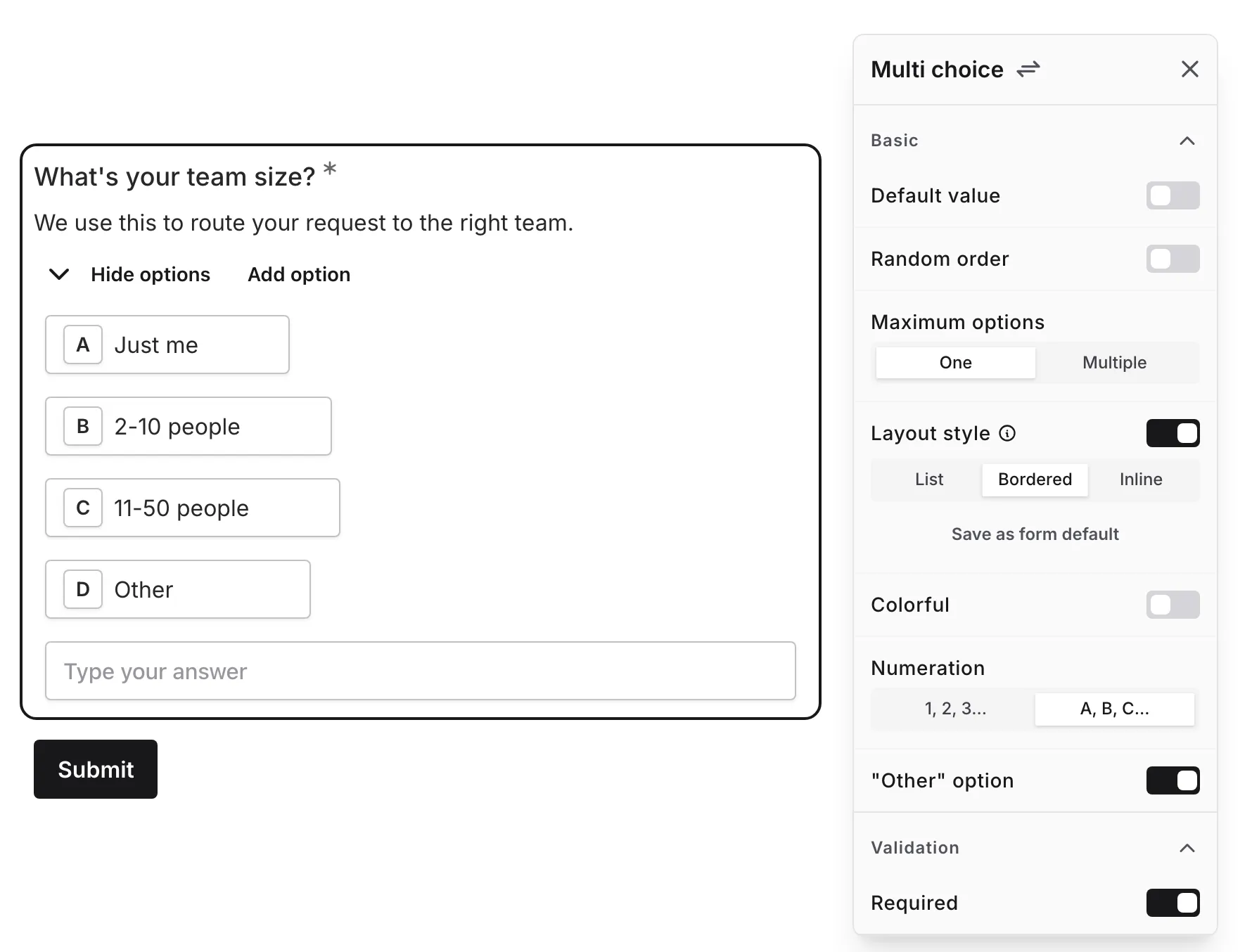
Task: Click the letter B key badge
Action: (x=83, y=426)
